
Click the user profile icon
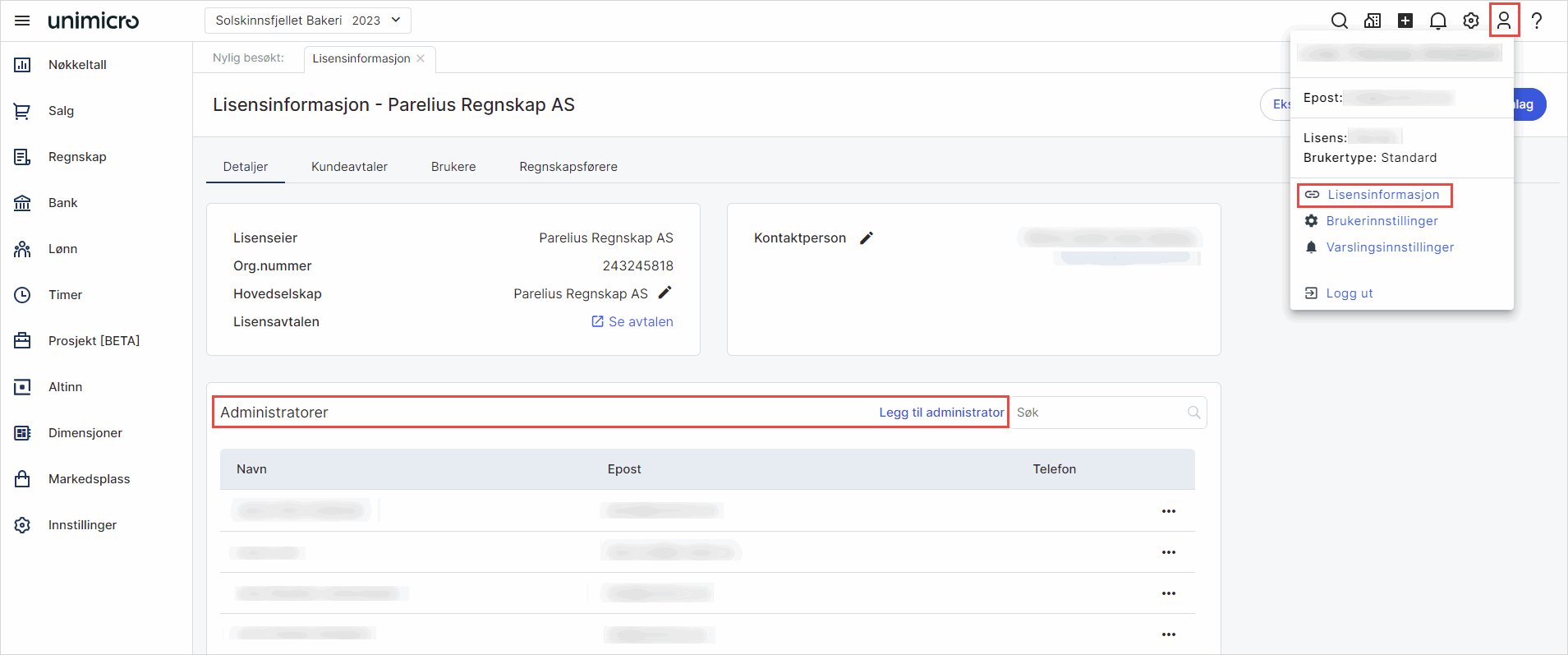1503,21
